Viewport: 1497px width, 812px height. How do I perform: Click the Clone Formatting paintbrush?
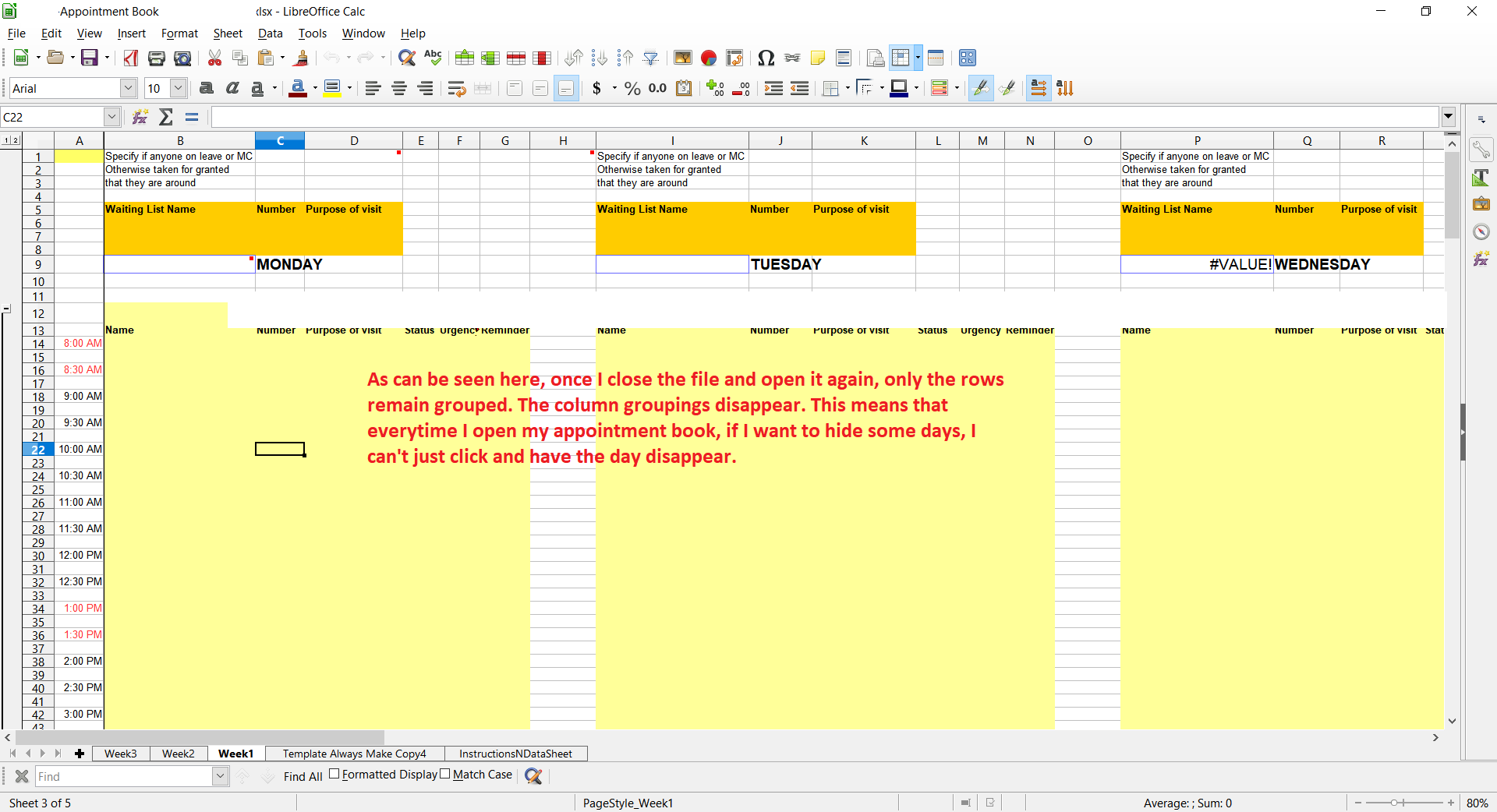tap(301, 58)
